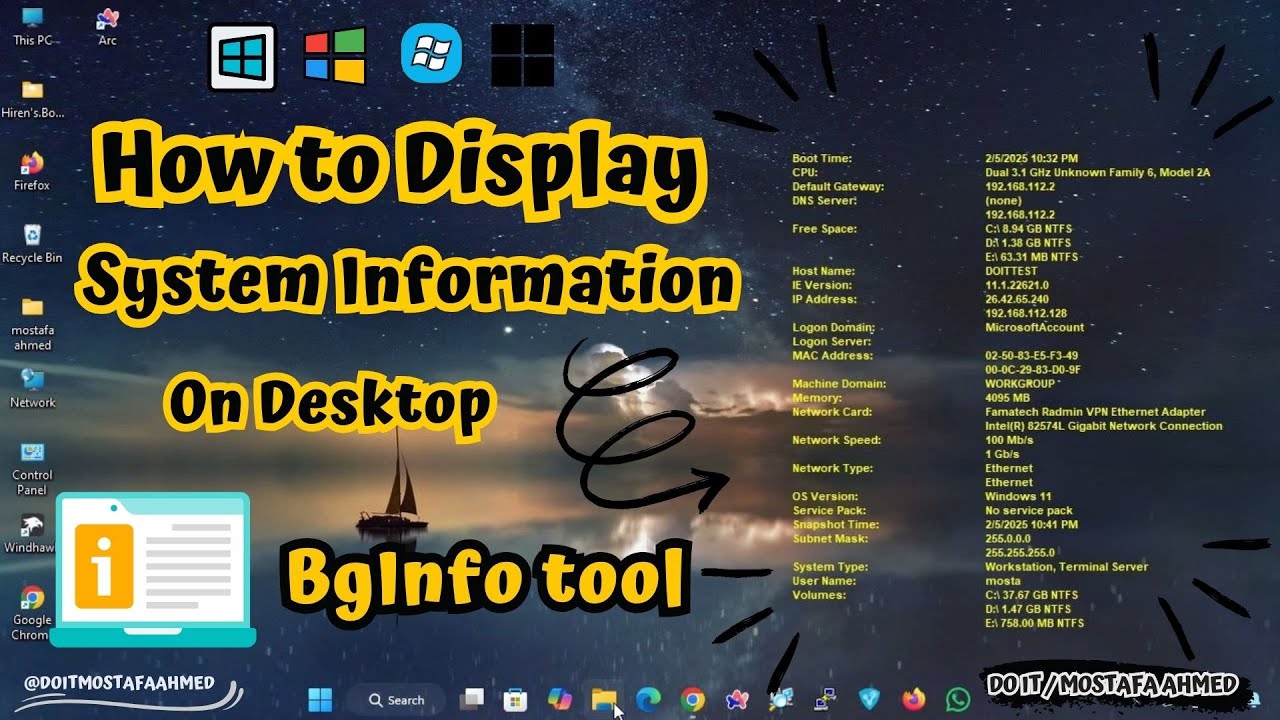Click the user name value "mosta"

(x=1003, y=581)
